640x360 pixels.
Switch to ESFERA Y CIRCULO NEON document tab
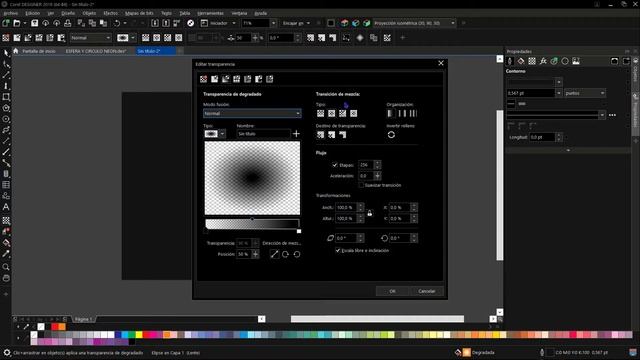click(96, 51)
